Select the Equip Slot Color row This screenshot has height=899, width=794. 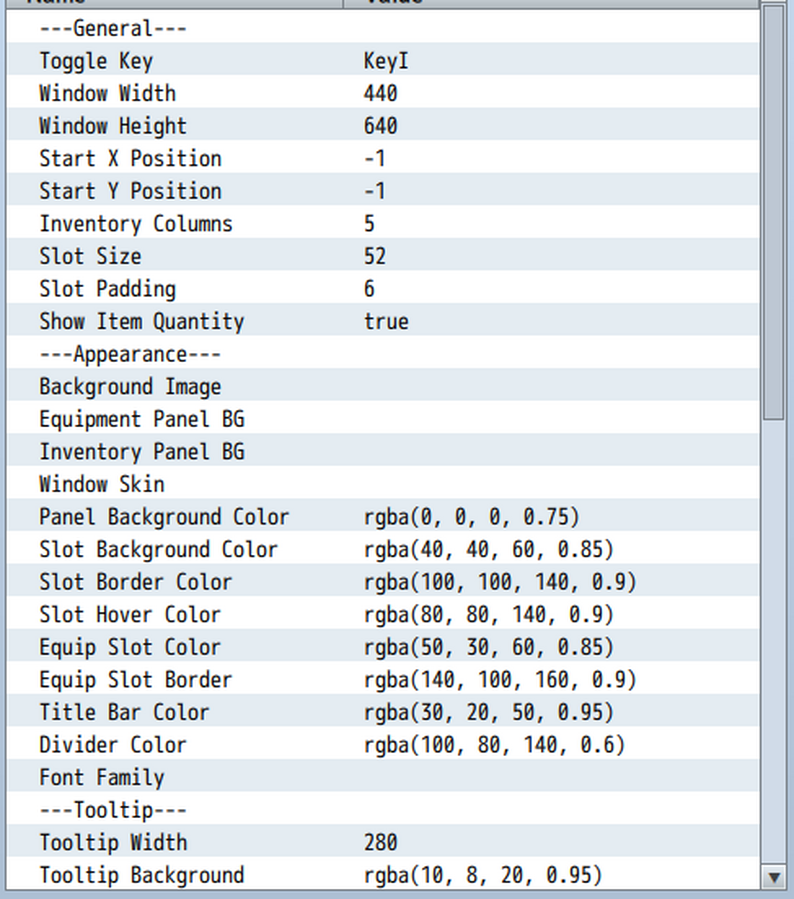point(383,647)
